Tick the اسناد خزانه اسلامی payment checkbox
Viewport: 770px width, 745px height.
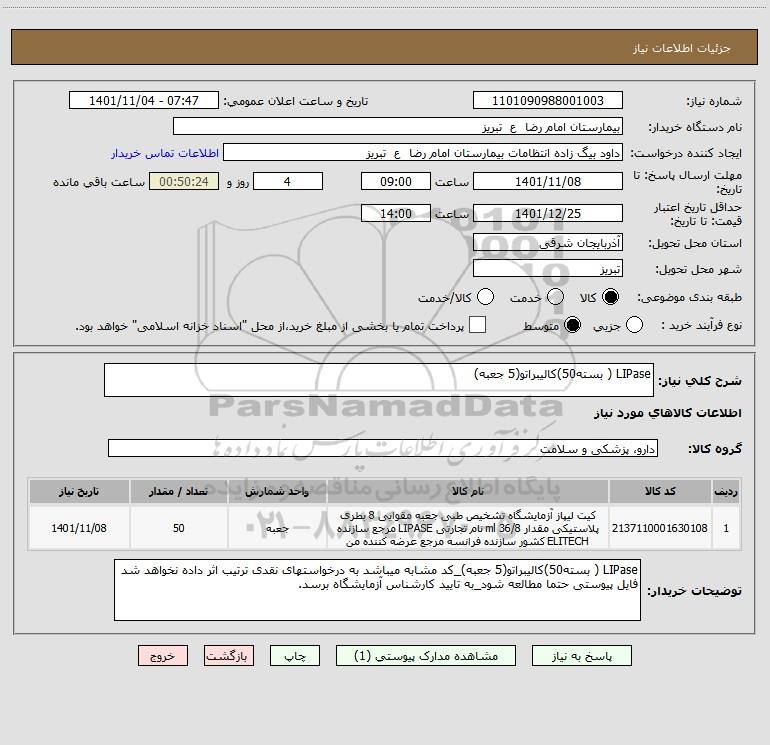click(477, 325)
